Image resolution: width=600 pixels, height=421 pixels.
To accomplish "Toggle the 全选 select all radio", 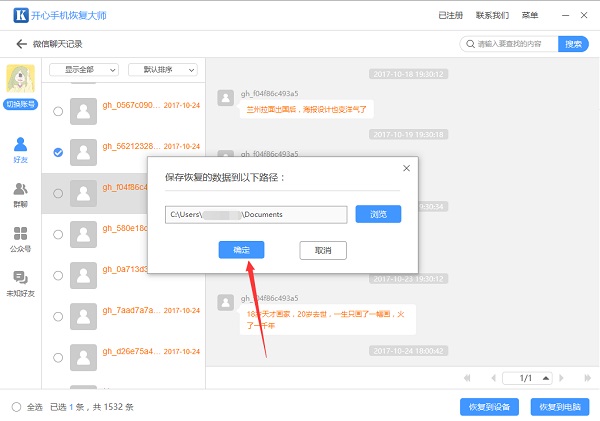I will pyautogui.click(x=16, y=407).
